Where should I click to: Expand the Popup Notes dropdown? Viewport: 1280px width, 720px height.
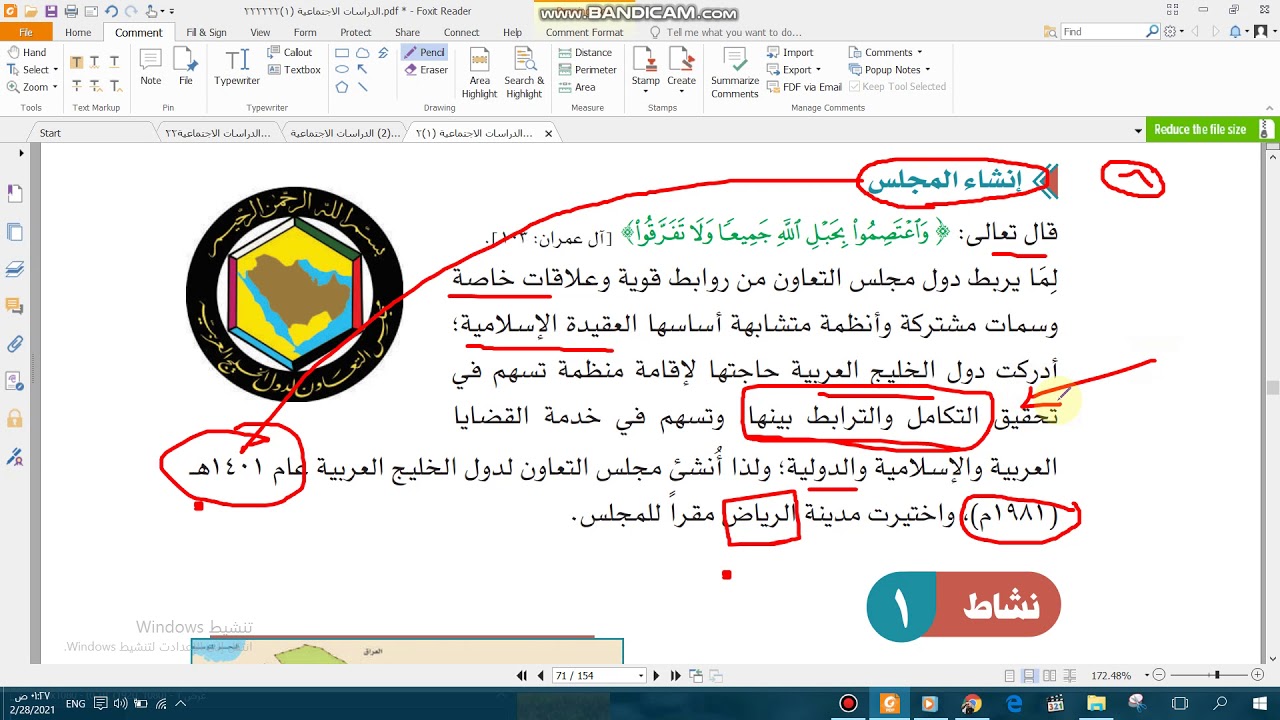pyautogui.click(x=928, y=70)
